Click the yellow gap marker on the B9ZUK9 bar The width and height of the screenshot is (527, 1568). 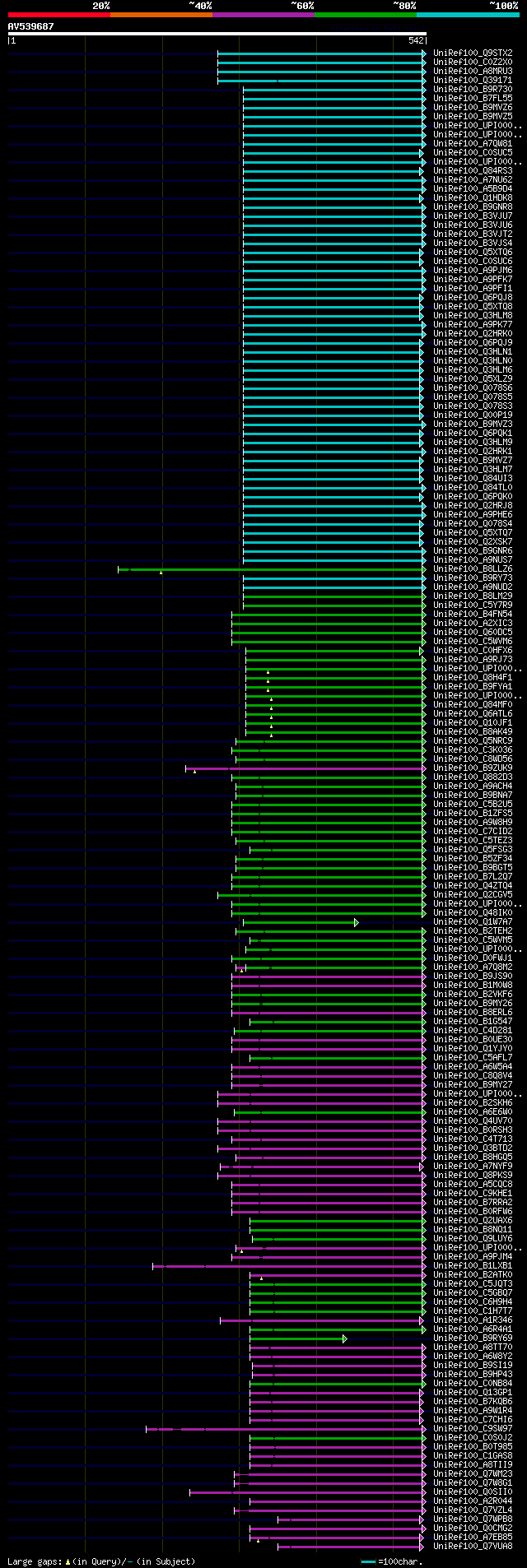(194, 771)
